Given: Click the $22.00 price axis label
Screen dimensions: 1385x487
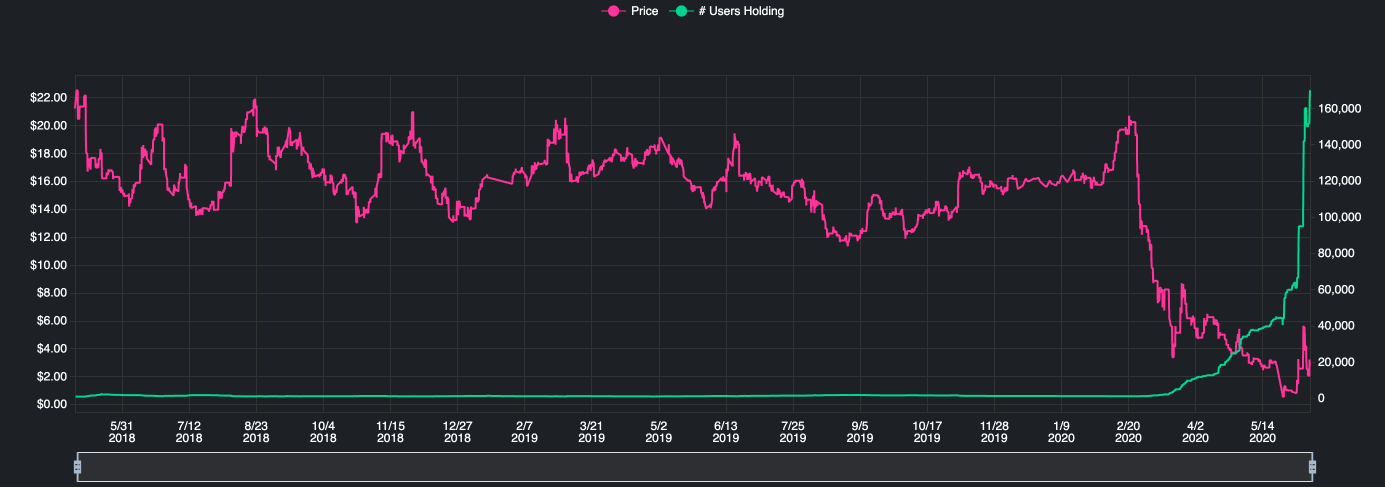Looking at the screenshot, I should 49,98.
